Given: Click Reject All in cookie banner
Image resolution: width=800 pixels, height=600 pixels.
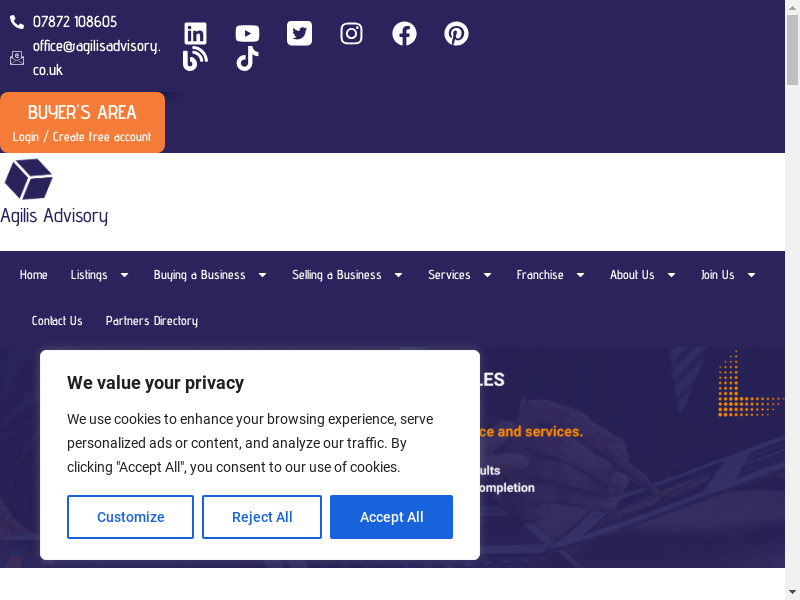Looking at the screenshot, I should pos(262,517).
